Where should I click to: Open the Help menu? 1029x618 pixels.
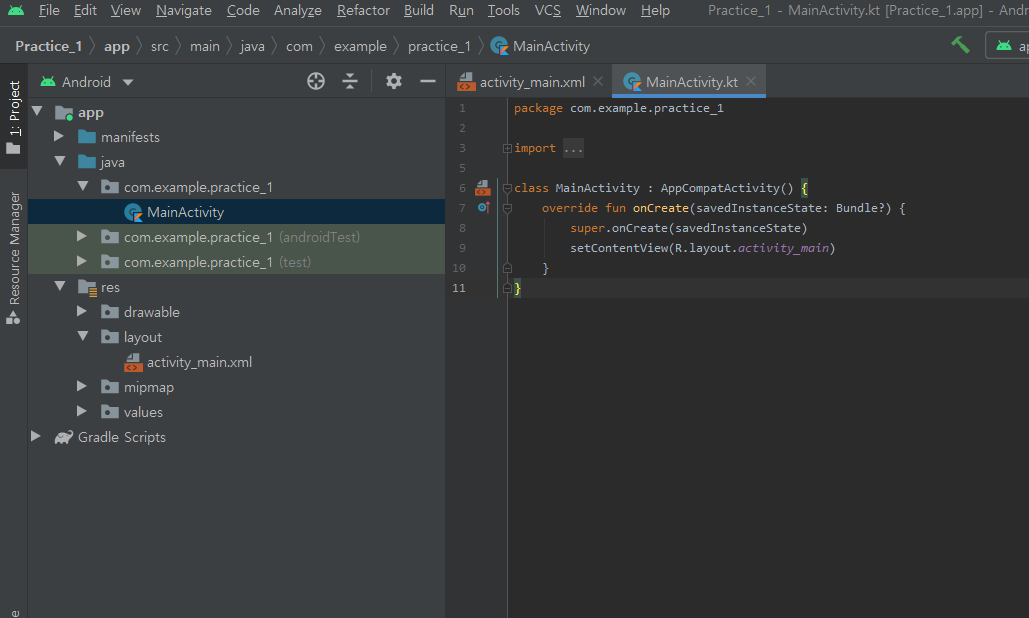[655, 10]
